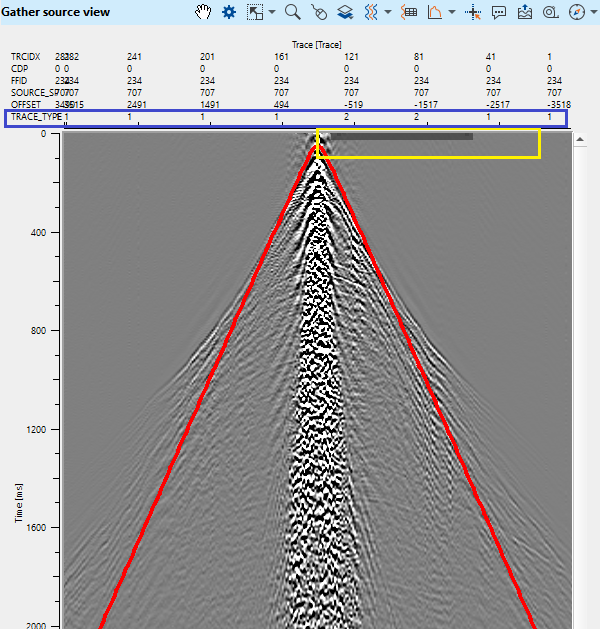Click the OFFSET value 494
The width and height of the screenshot is (600, 629).
(281, 105)
